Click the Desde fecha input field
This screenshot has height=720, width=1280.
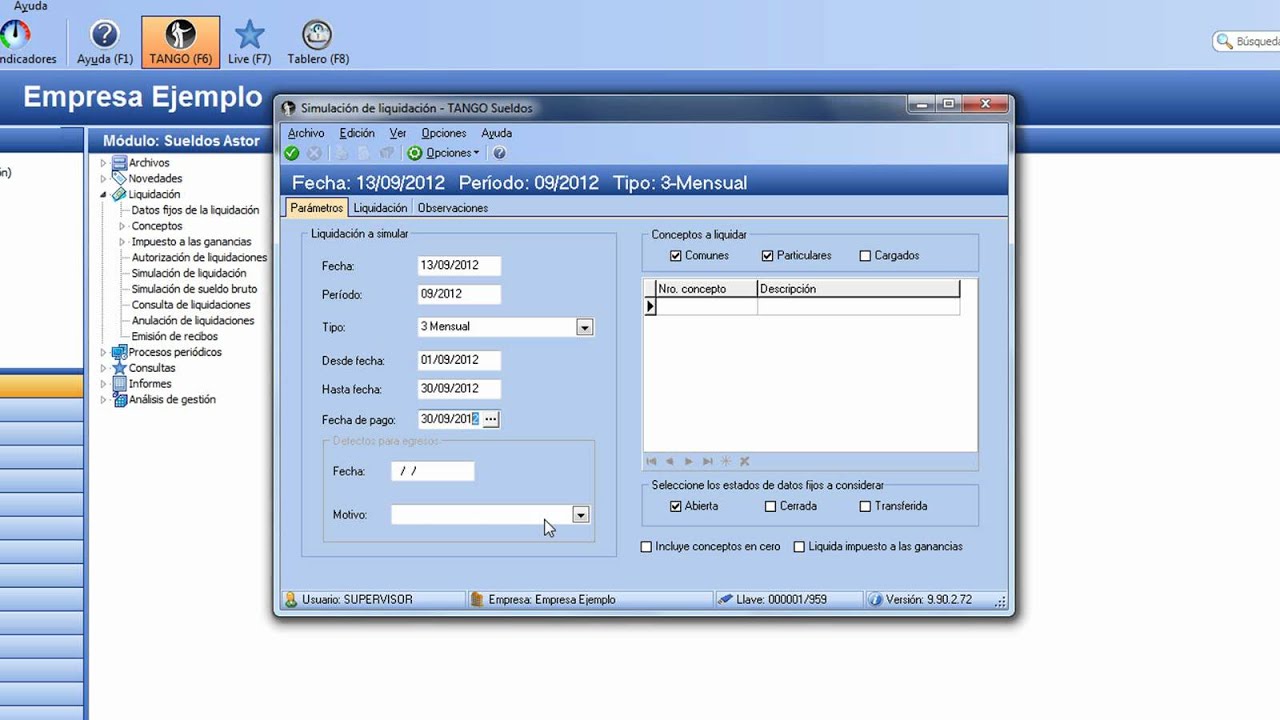[x=459, y=360]
